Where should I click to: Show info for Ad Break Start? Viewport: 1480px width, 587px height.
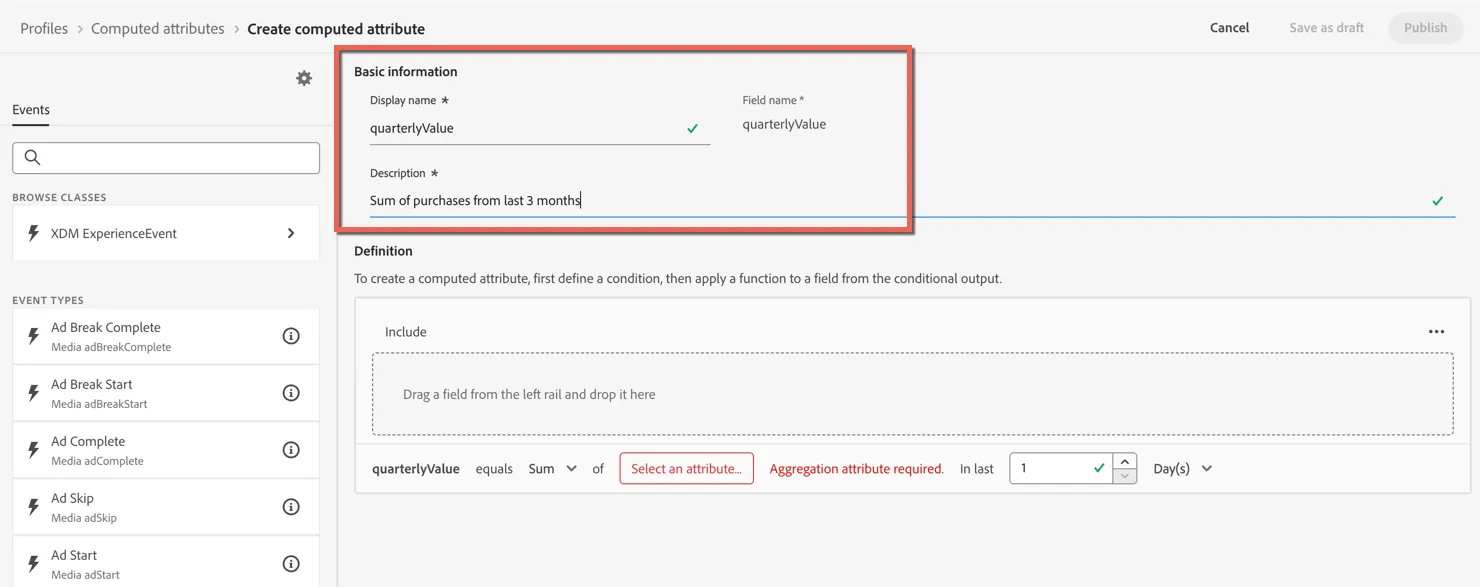click(291, 393)
